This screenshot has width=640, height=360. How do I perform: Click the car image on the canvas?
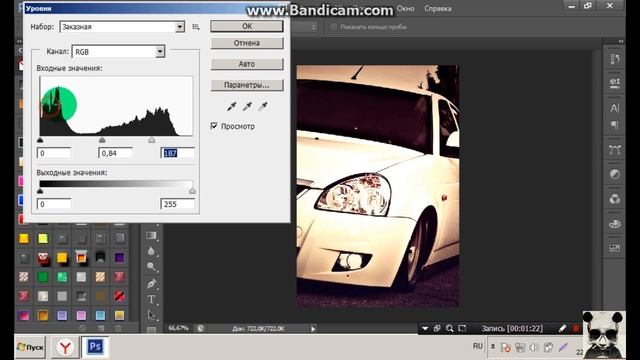tap(378, 186)
